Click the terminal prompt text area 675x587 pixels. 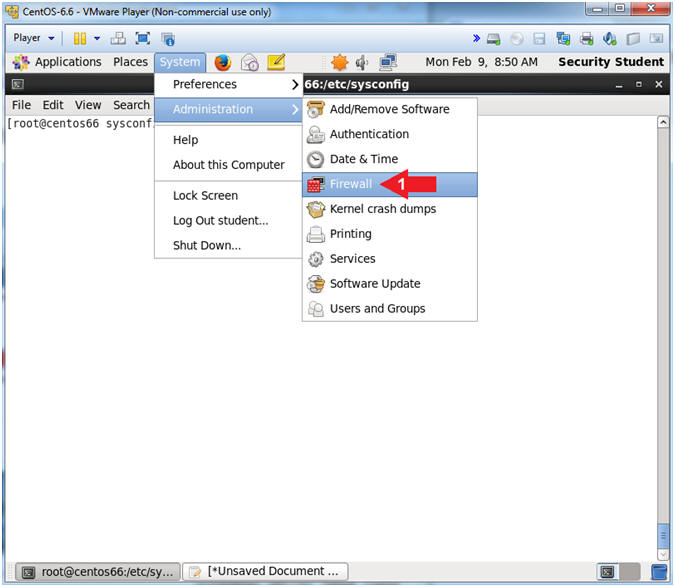pos(81,124)
